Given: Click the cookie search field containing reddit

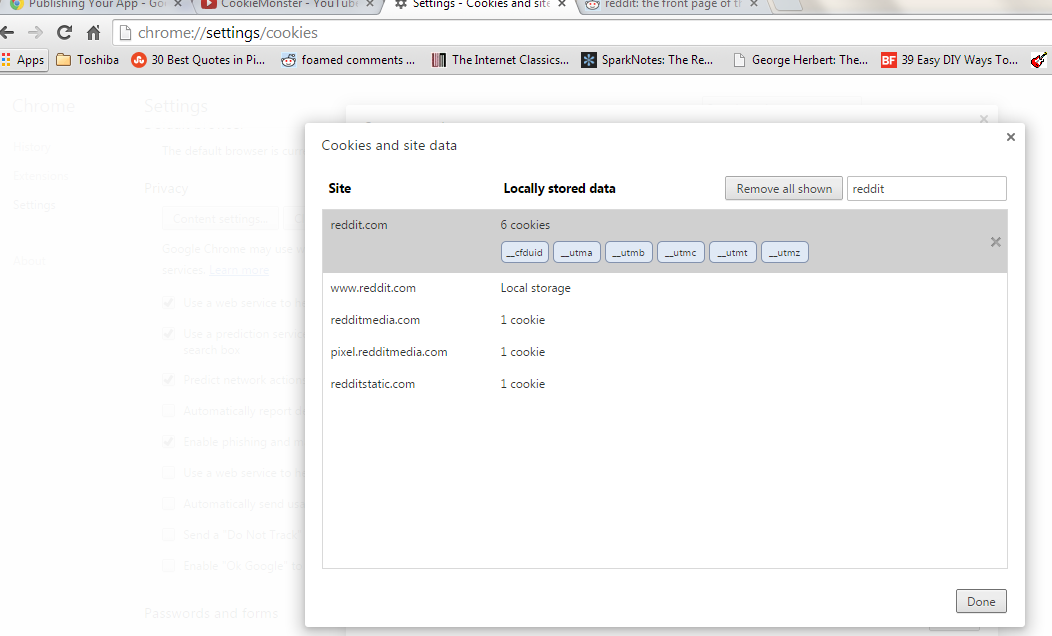Looking at the screenshot, I should [927, 189].
